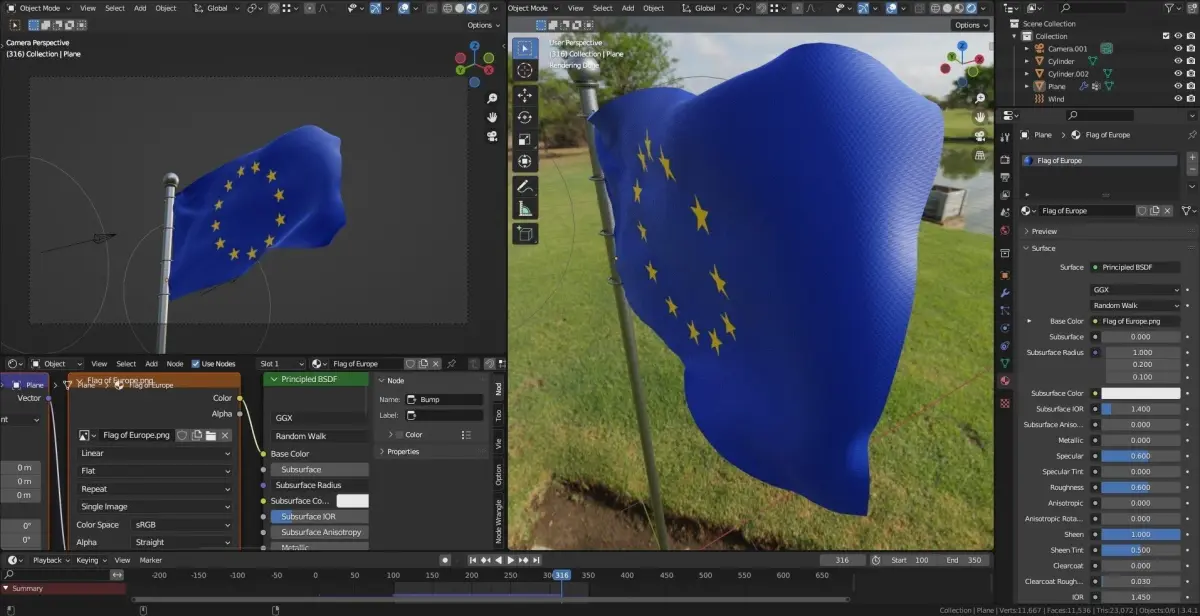
Task: Open the Material properties tab
Action: pos(1005,381)
